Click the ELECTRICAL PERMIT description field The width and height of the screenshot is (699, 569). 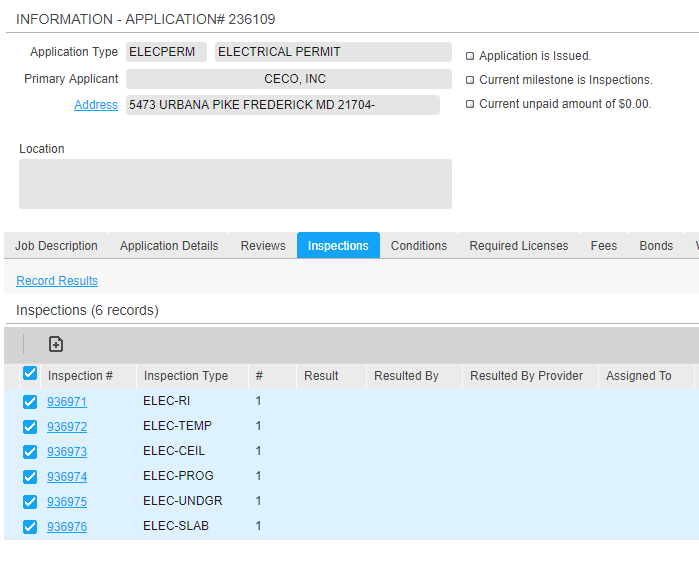333,52
